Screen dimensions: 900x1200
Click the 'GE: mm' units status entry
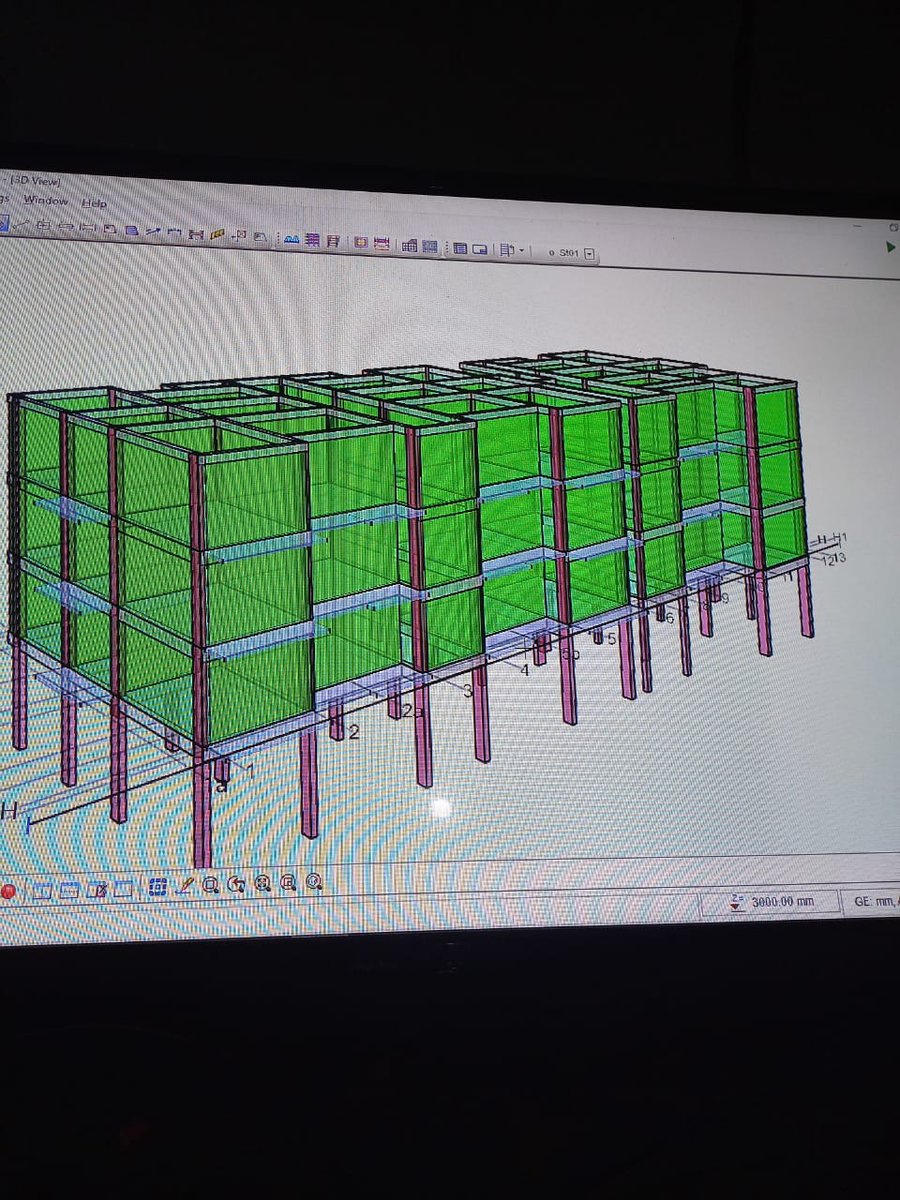[874, 901]
